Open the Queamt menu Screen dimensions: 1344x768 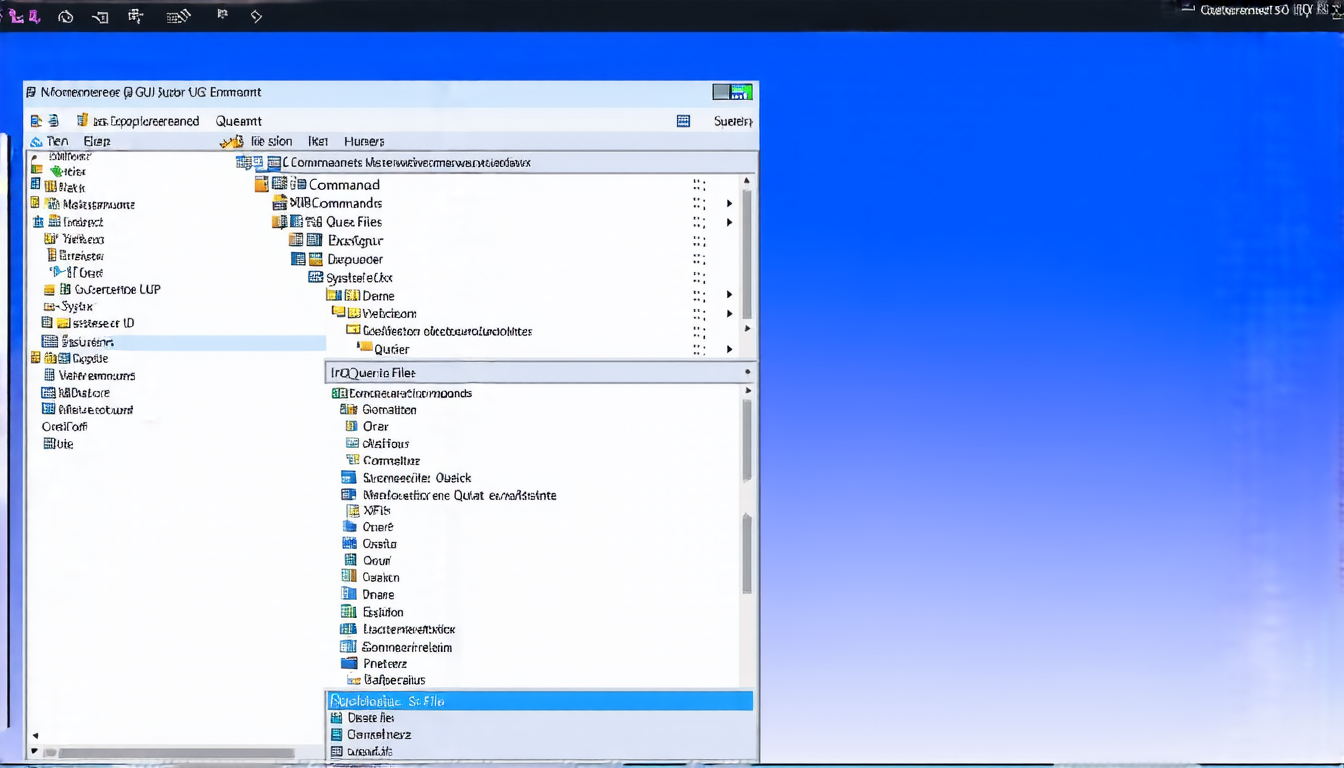238,121
